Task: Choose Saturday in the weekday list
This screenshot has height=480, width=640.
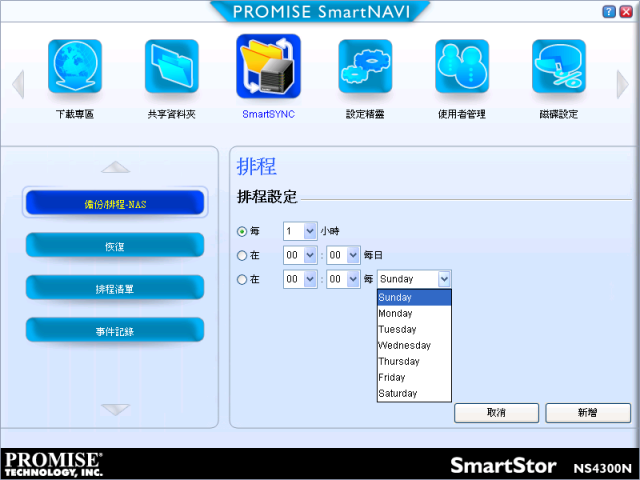Action: coord(414,393)
